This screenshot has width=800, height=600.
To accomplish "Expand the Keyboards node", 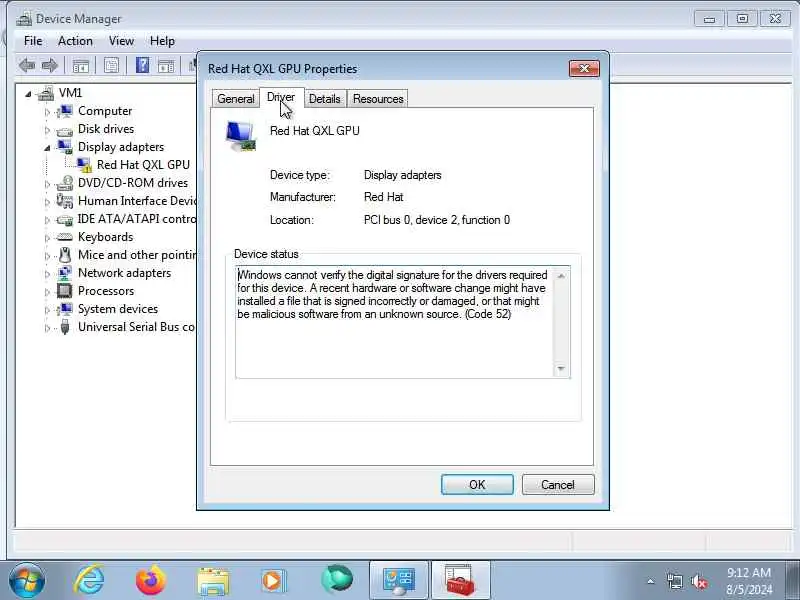I will [47, 238].
